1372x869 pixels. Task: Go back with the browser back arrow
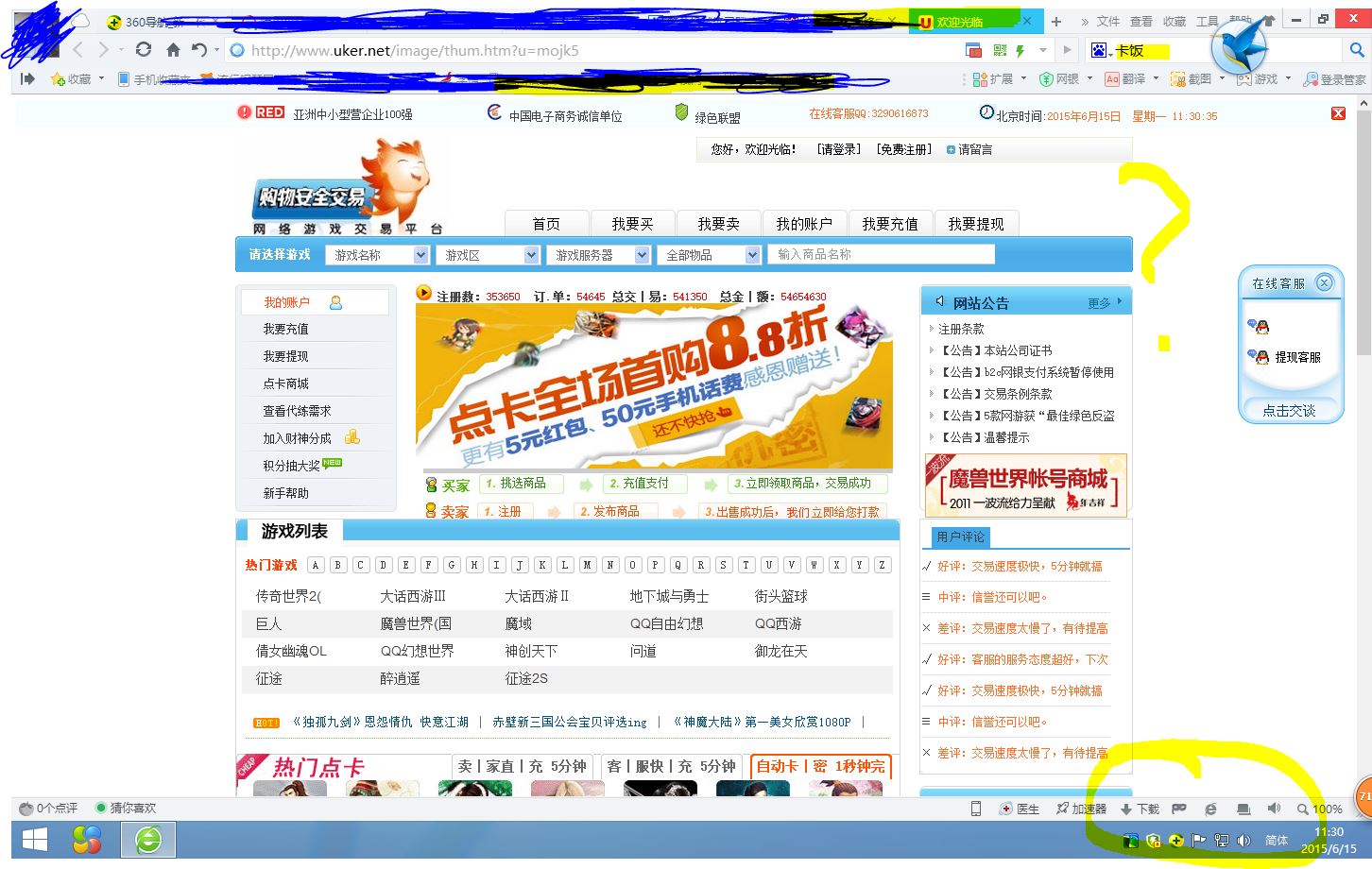click(78, 50)
